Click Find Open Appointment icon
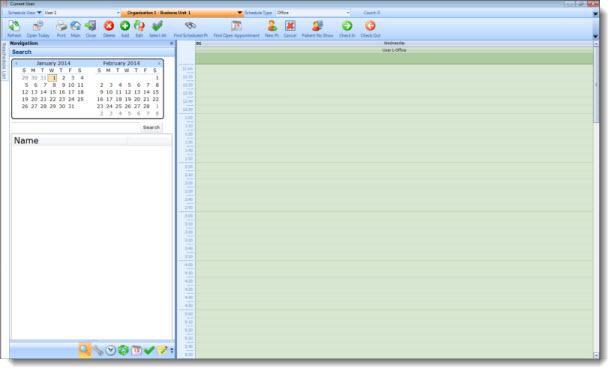Image resolution: width=615 pixels, height=374 pixels. pos(236,26)
